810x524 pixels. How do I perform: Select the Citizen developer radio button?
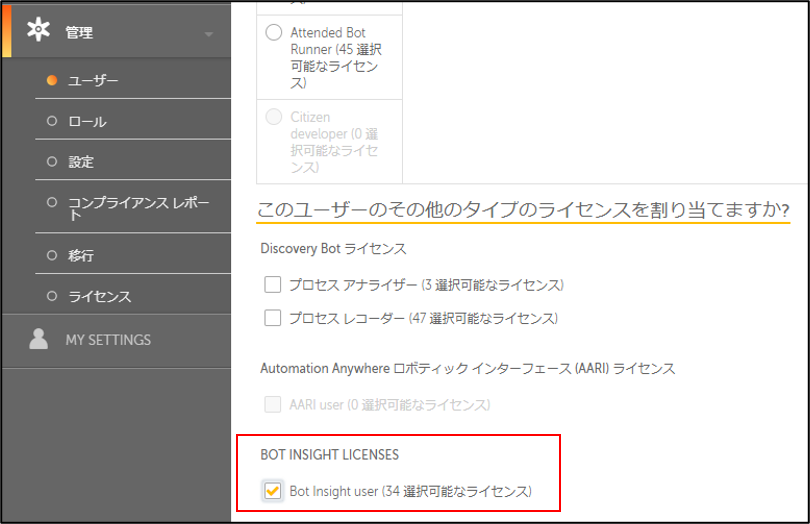click(274, 117)
